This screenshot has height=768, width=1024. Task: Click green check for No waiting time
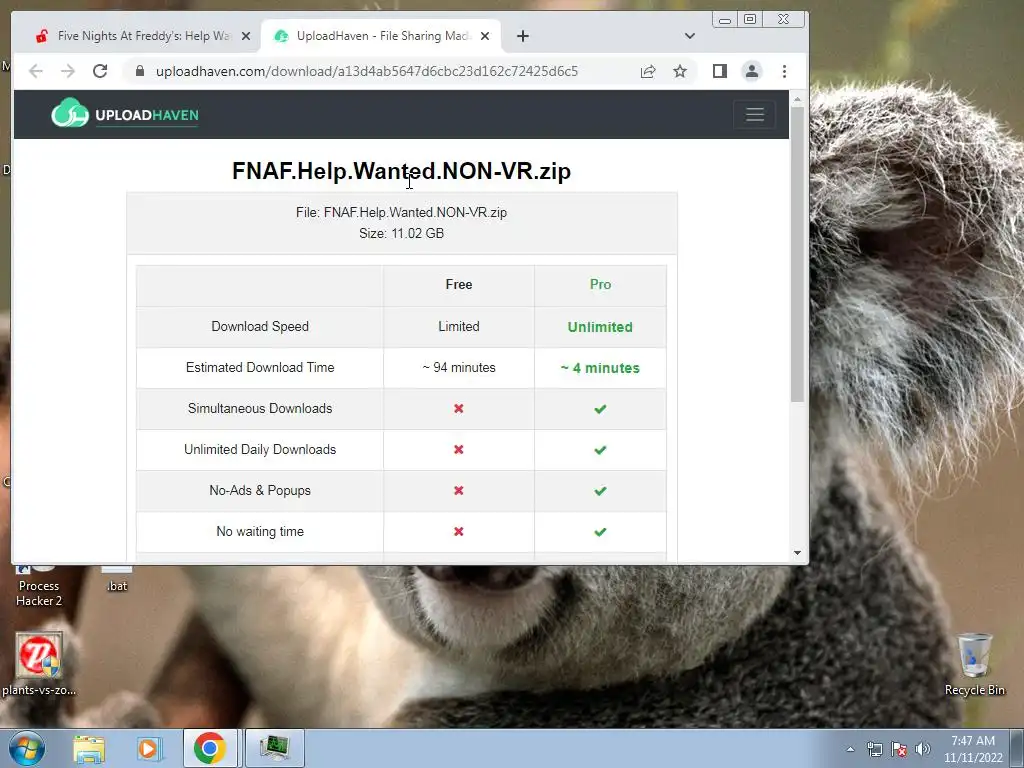[x=600, y=532]
